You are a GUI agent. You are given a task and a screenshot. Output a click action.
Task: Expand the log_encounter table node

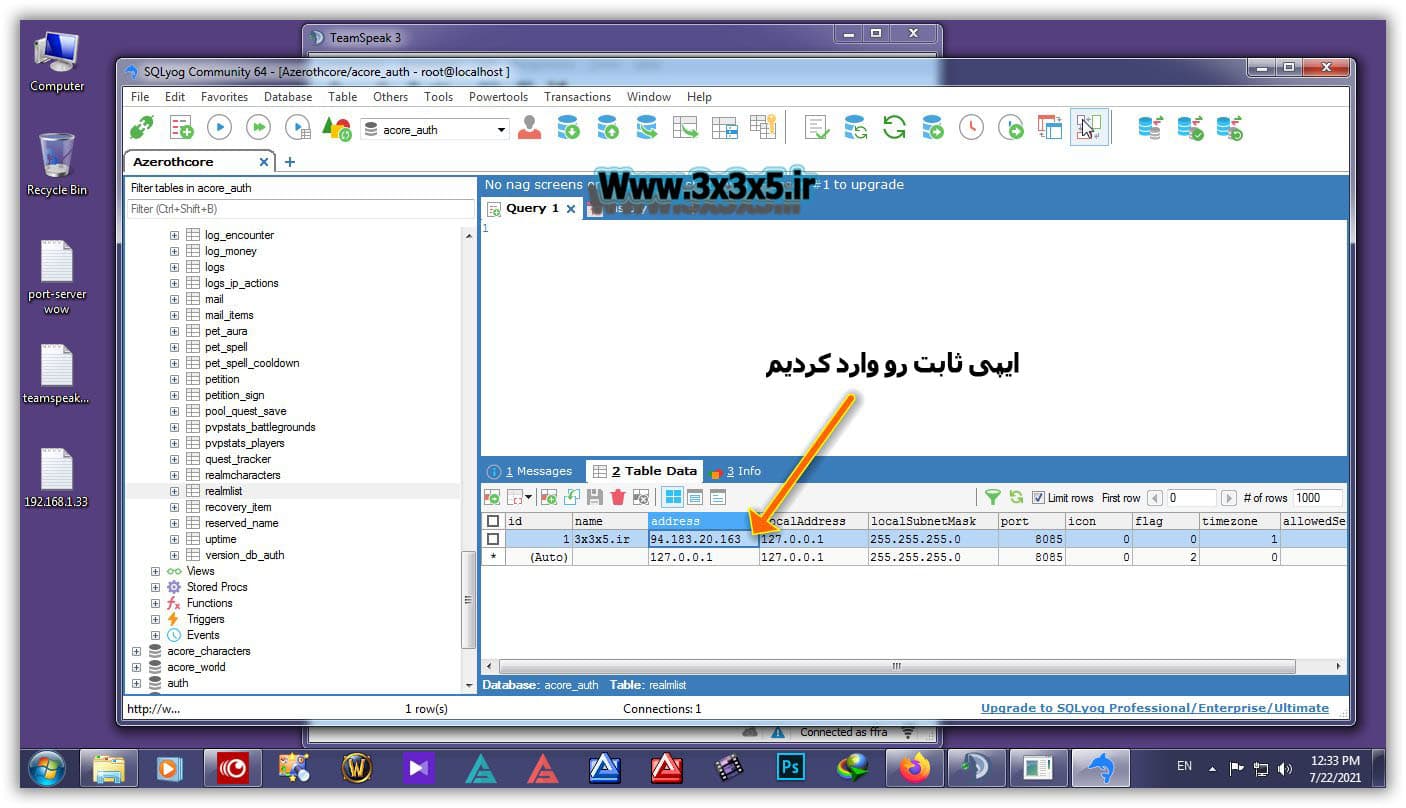pos(174,235)
